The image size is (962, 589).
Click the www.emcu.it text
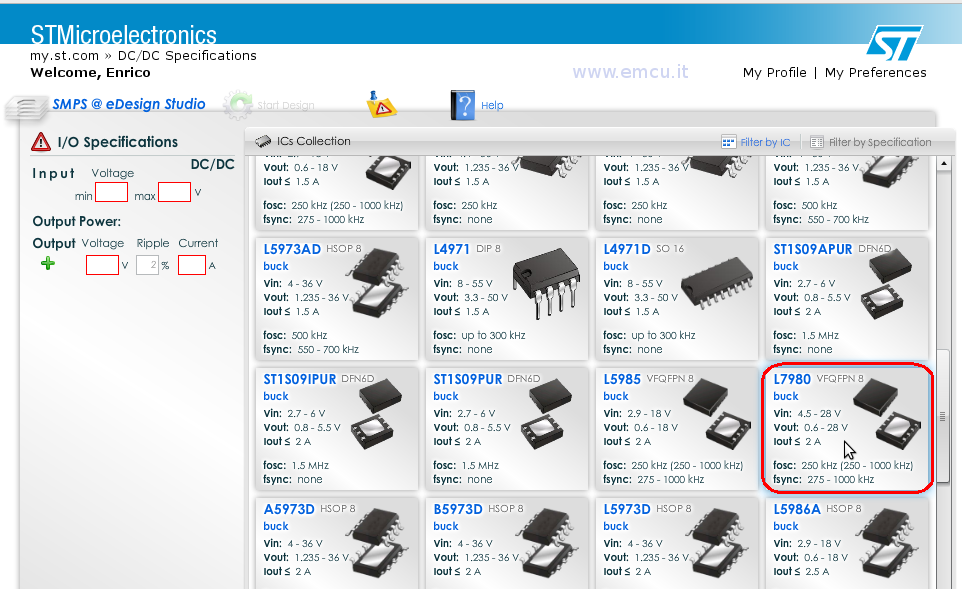[630, 72]
